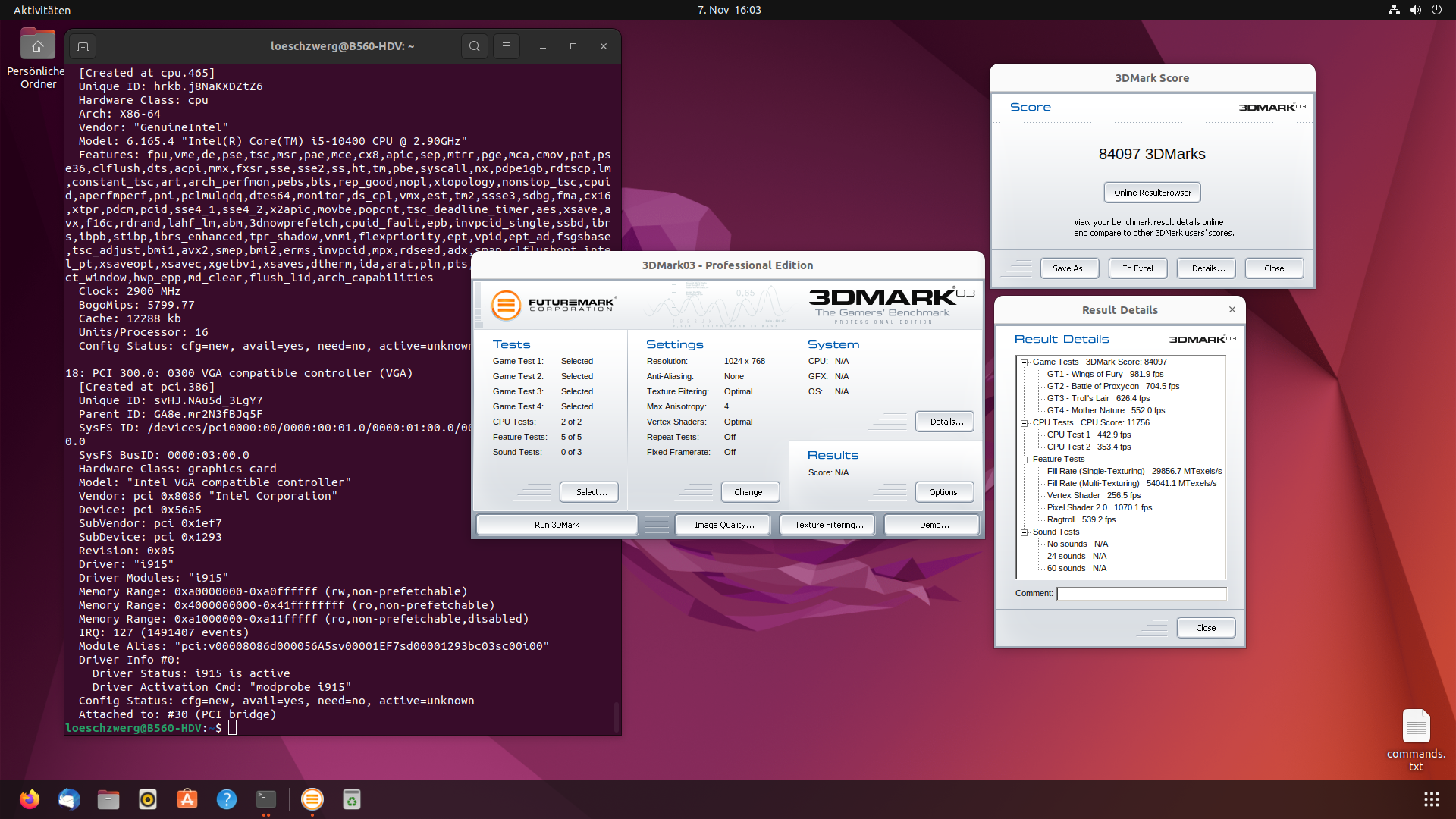Collapse the CPU Tests tree node
Screen dimensions: 1456x819
point(1024,423)
